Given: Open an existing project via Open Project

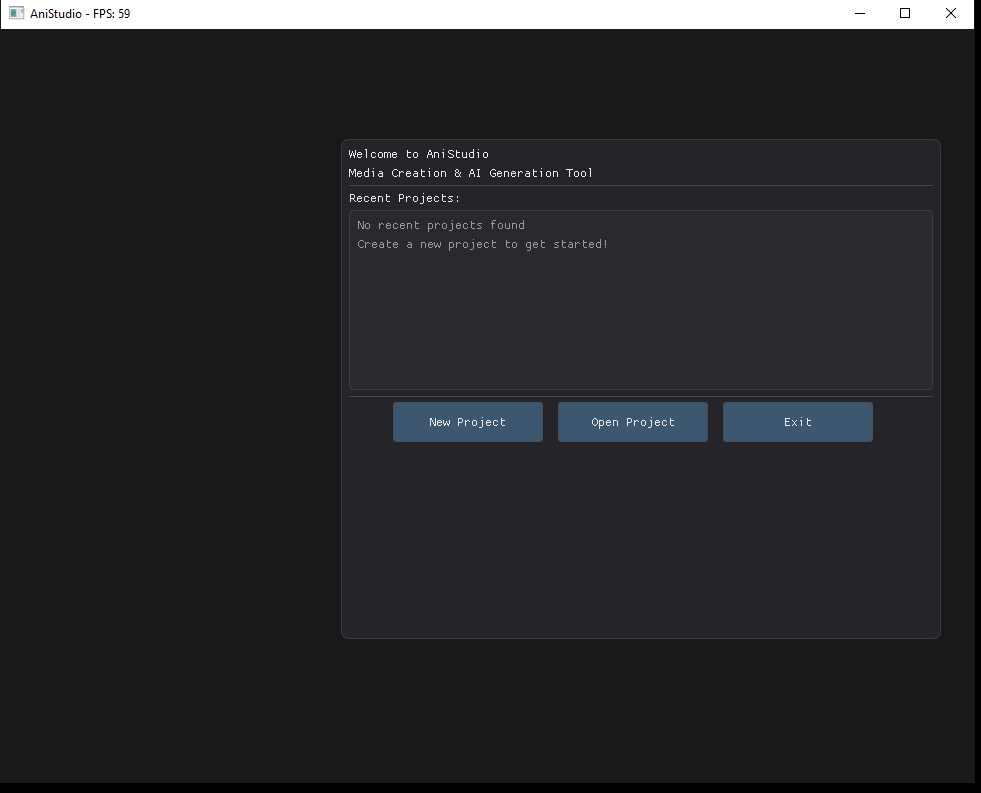Looking at the screenshot, I should click(633, 422).
